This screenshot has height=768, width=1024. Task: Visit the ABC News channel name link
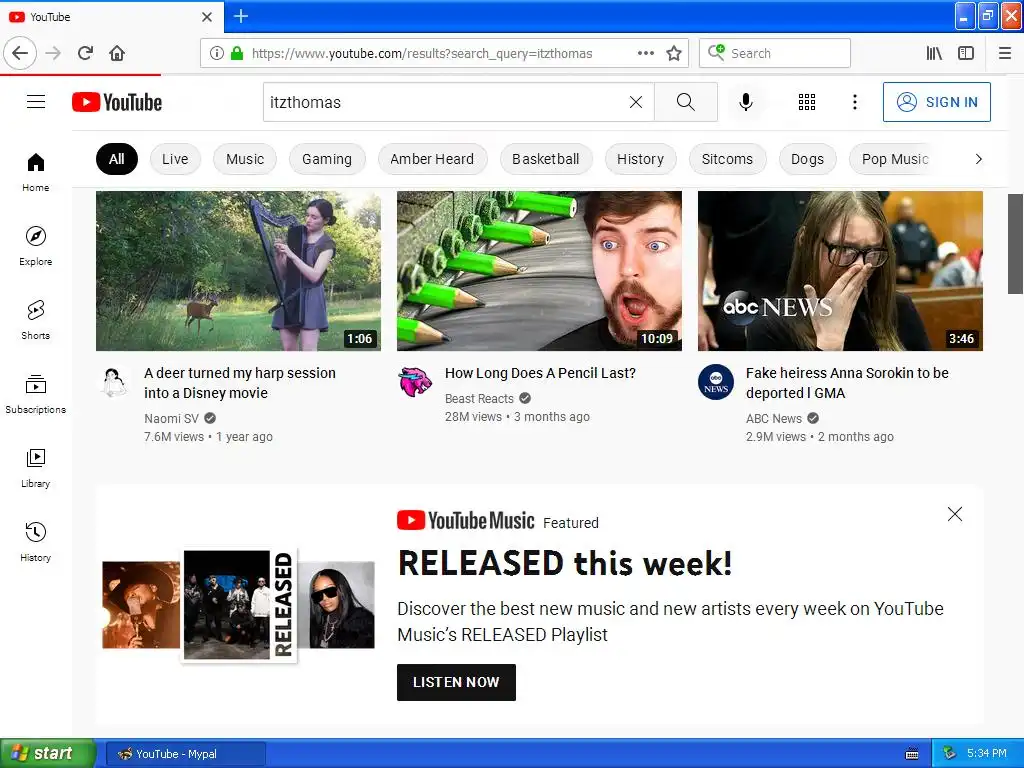tap(774, 418)
